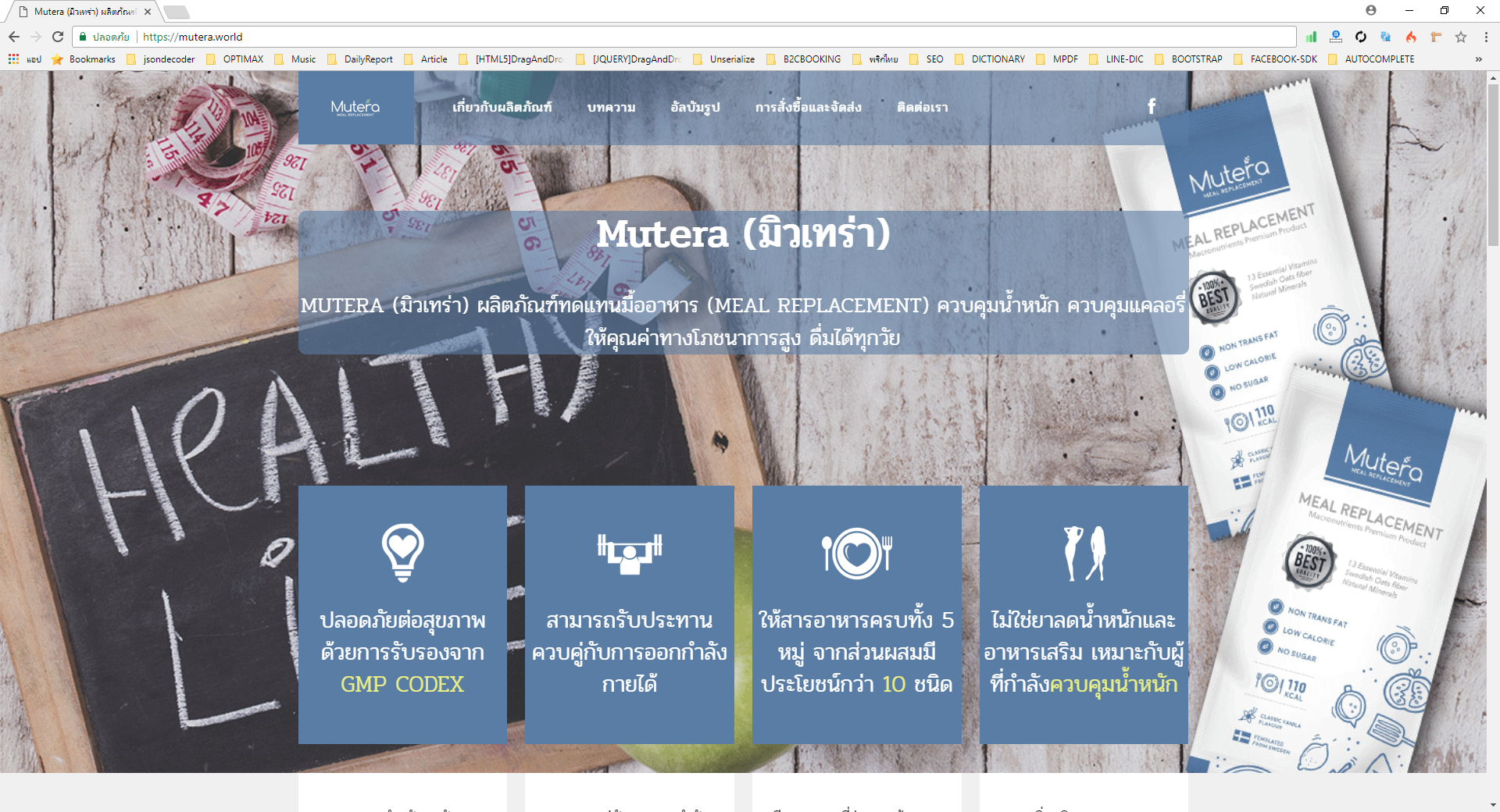
Task: Click the two women silhouette icon
Action: click(x=1084, y=553)
